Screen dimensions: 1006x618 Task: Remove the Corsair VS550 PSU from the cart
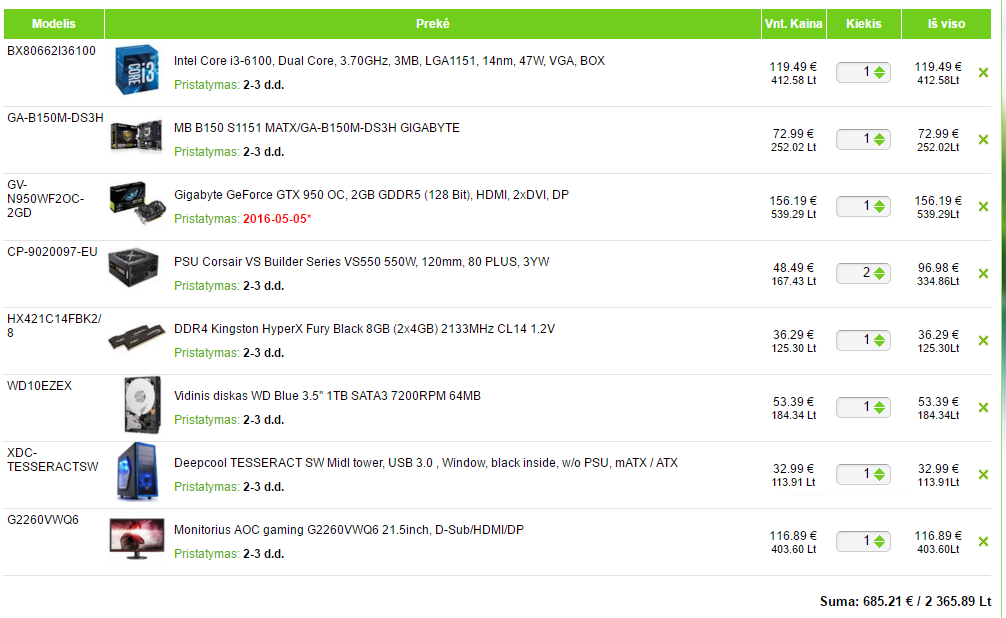983,274
